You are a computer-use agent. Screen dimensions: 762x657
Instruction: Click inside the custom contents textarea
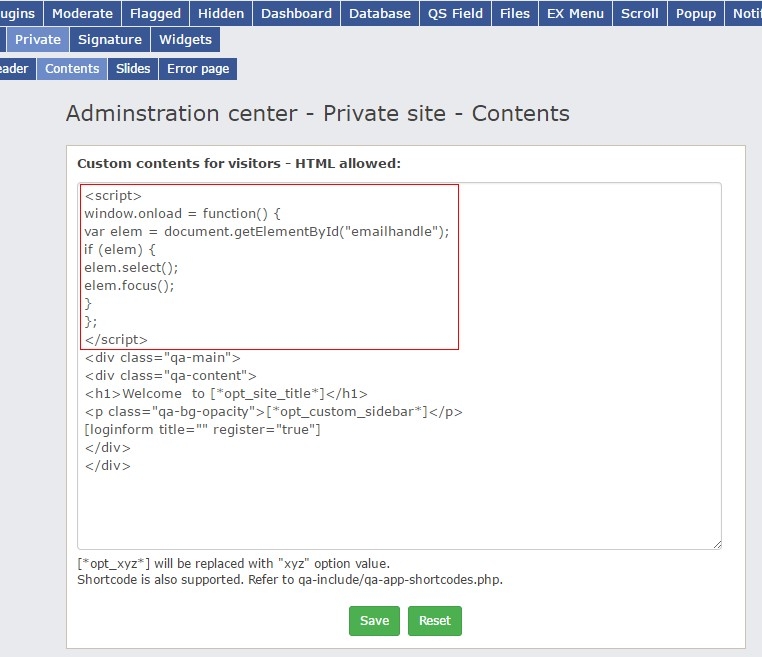pos(400,500)
